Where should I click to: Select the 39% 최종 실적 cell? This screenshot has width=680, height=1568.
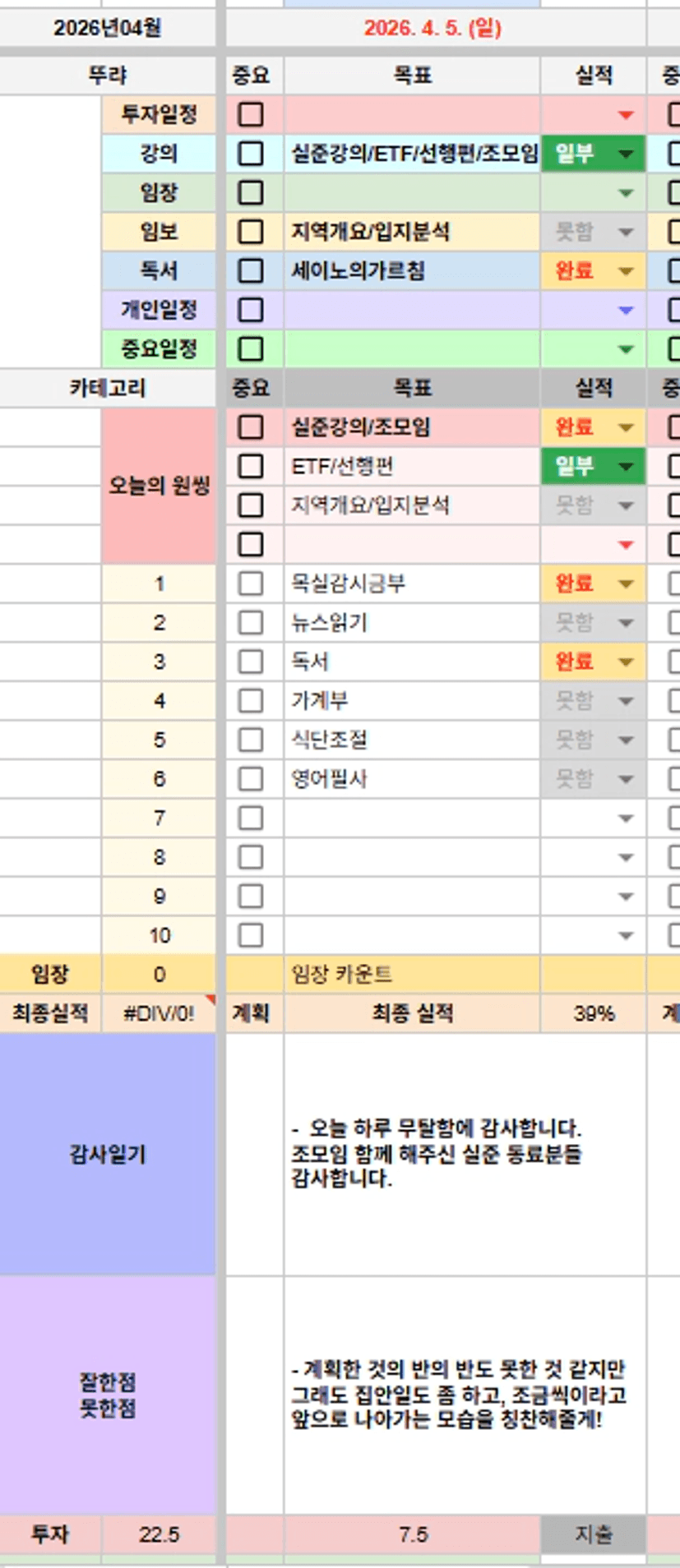point(593,1013)
